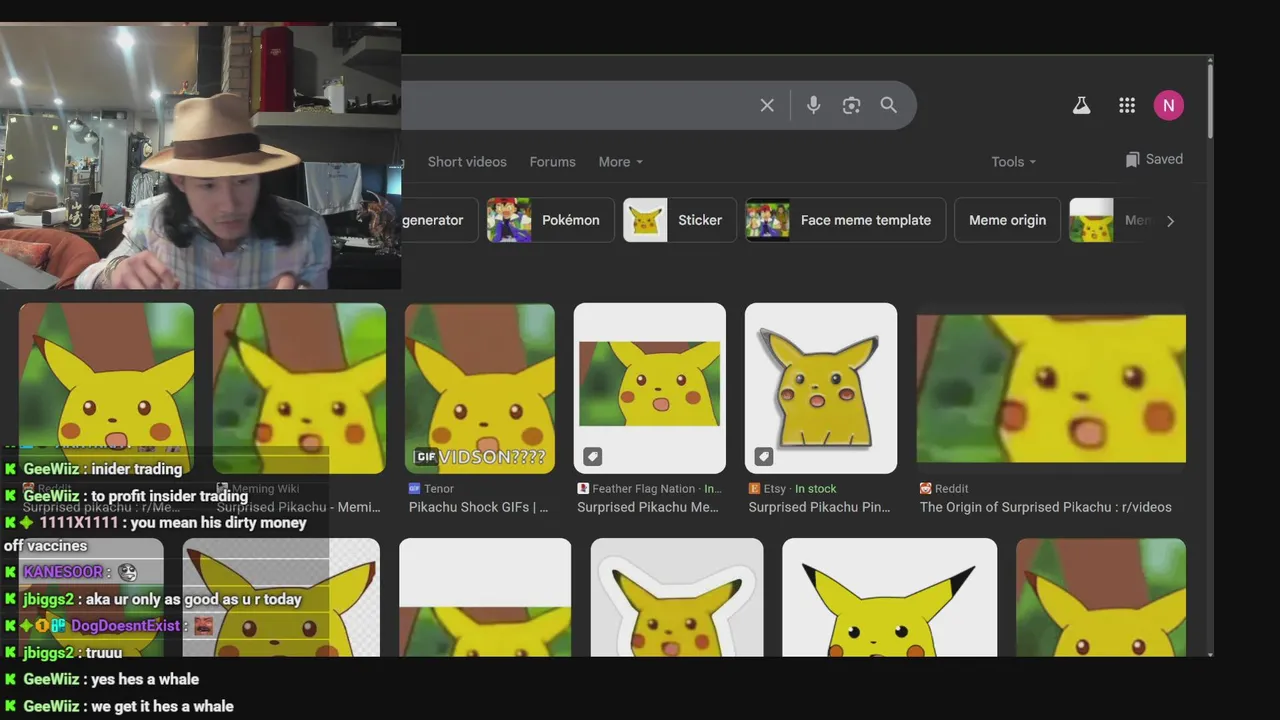
Task: Start voice search with the microphone icon
Action: (813, 105)
